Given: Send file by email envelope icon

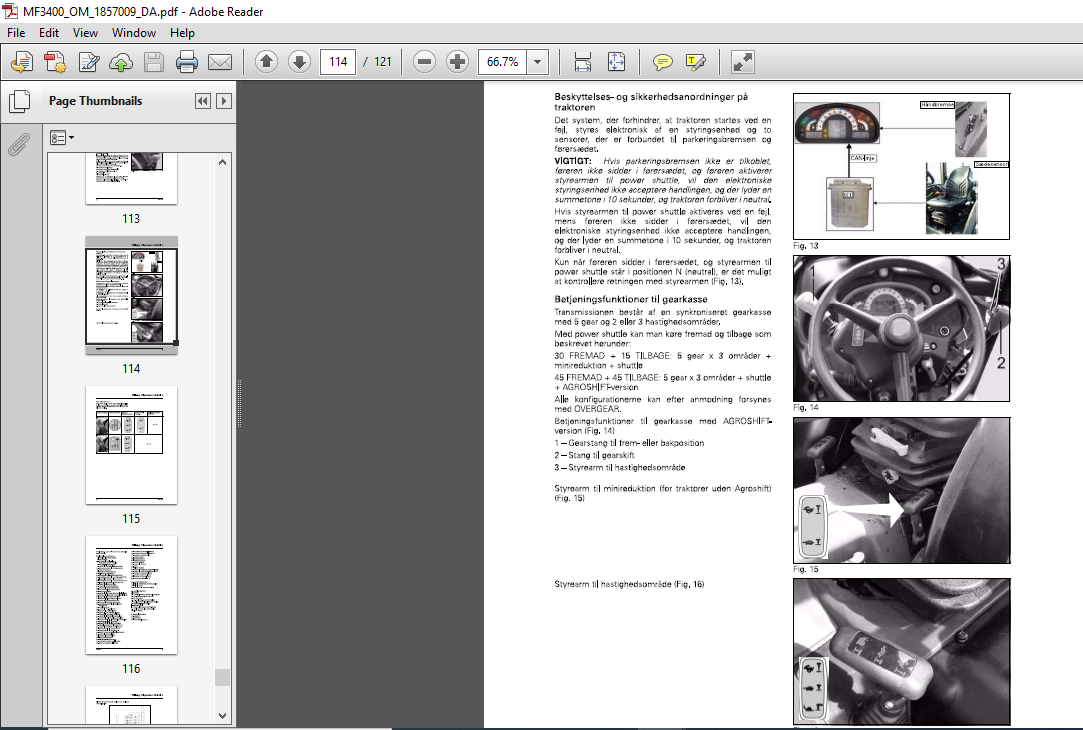Looking at the screenshot, I should click(x=220, y=62).
